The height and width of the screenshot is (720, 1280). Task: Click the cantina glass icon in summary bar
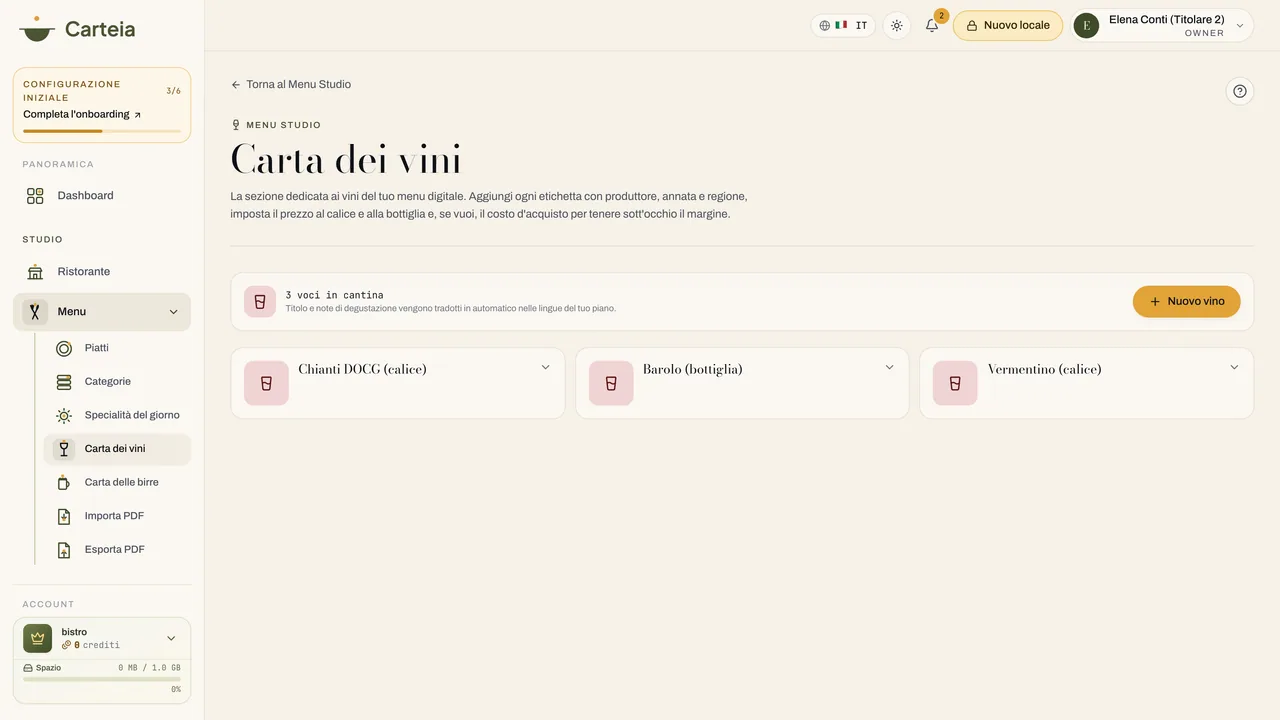(x=260, y=301)
